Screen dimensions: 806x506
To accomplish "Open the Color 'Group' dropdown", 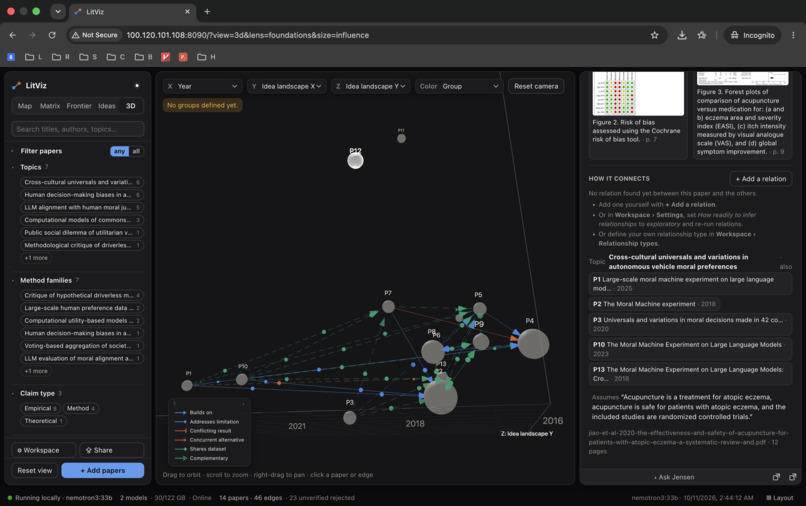I will click(x=459, y=86).
